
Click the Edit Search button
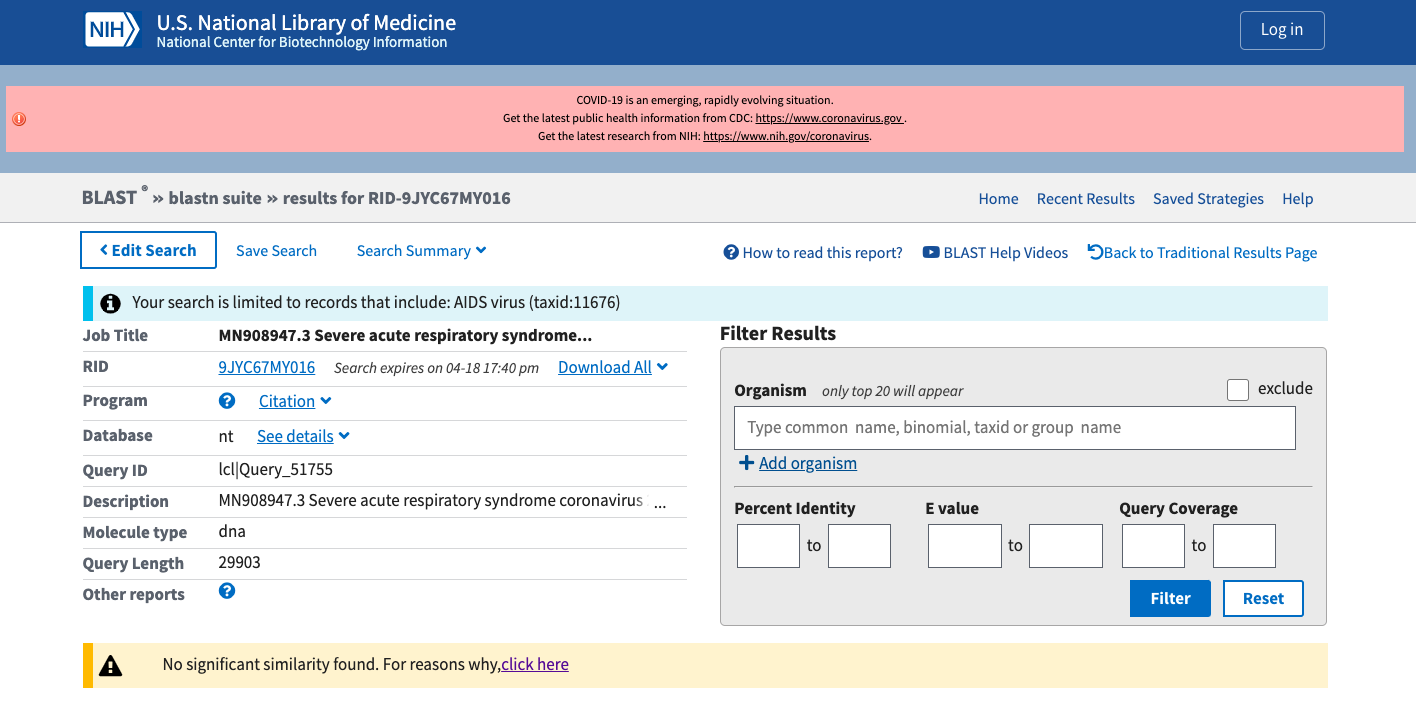coord(148,250)
